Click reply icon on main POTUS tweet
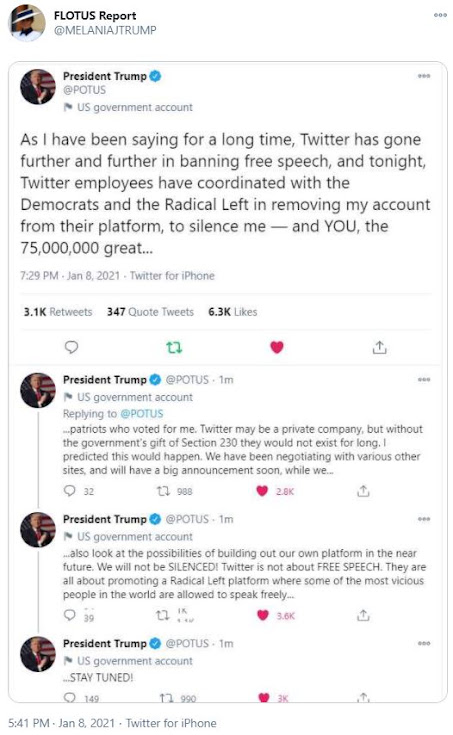Viewport: 453px width, 735px height. pyautogui.click(x=71, y=347)
